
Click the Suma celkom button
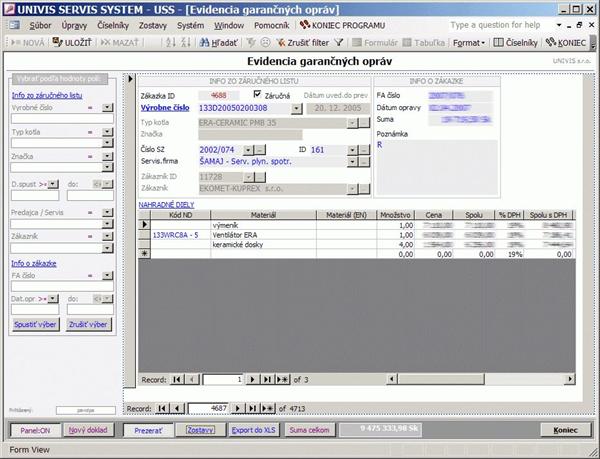309,430
